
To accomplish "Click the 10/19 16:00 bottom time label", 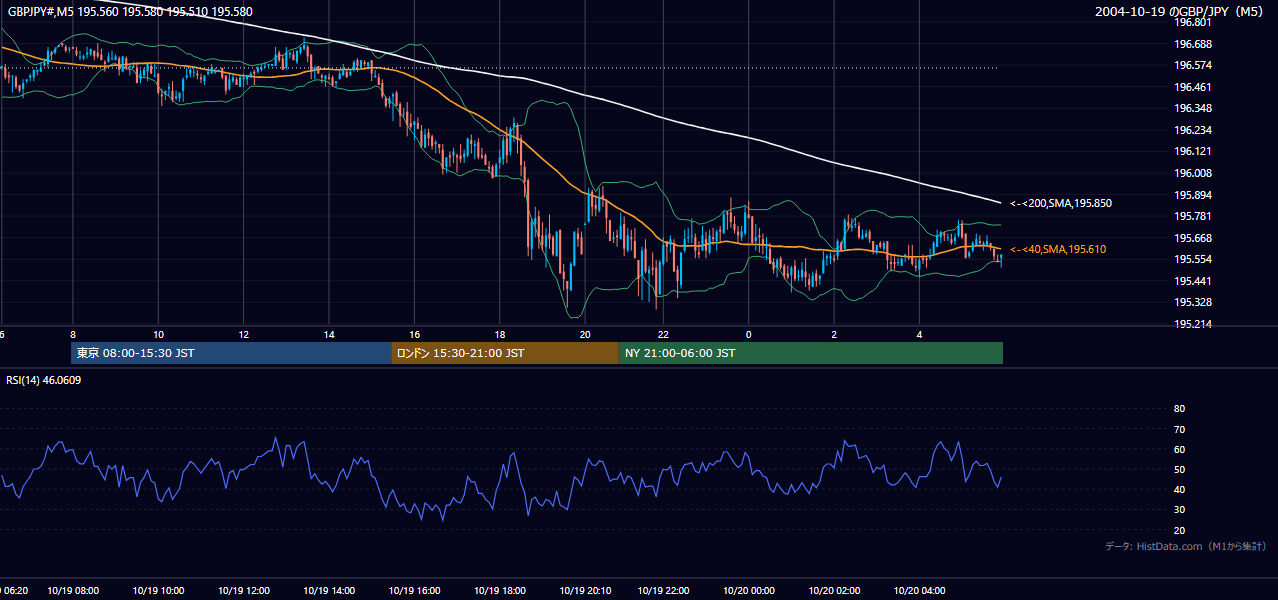I will tap(414, 591).
